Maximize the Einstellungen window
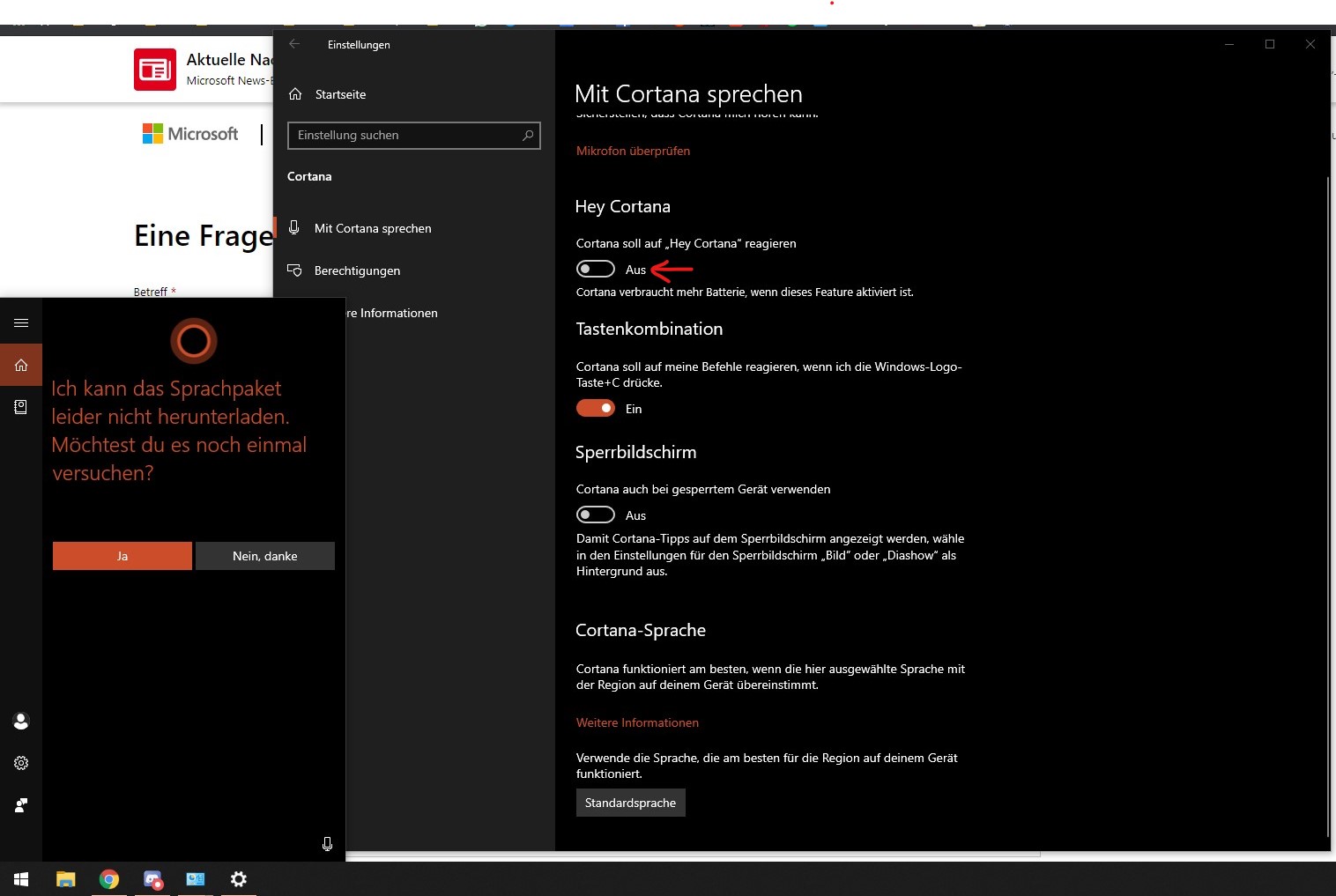1336x896 pixels. tap(1270, 44)
